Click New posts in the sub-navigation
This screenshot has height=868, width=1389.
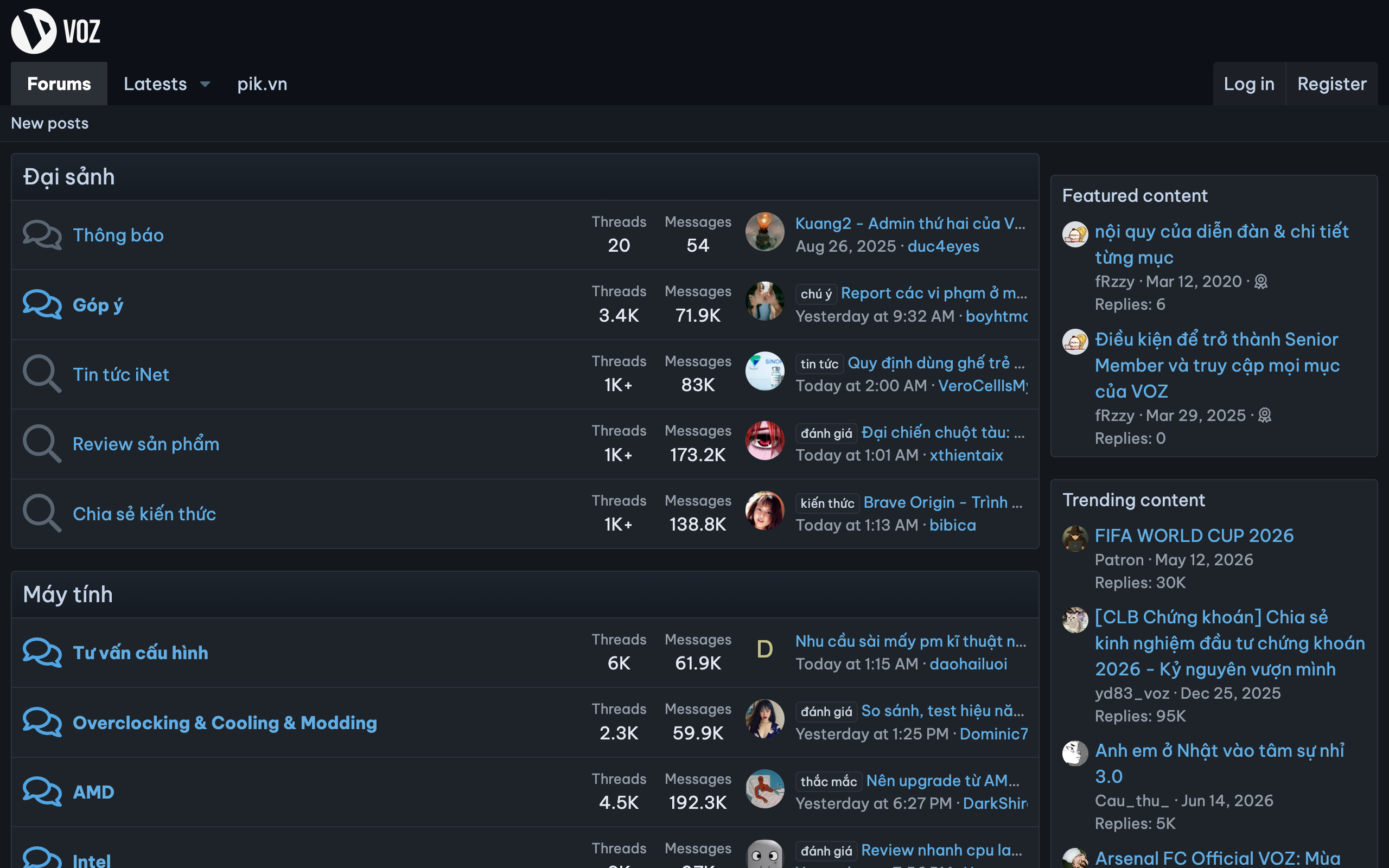coord(50,124)
